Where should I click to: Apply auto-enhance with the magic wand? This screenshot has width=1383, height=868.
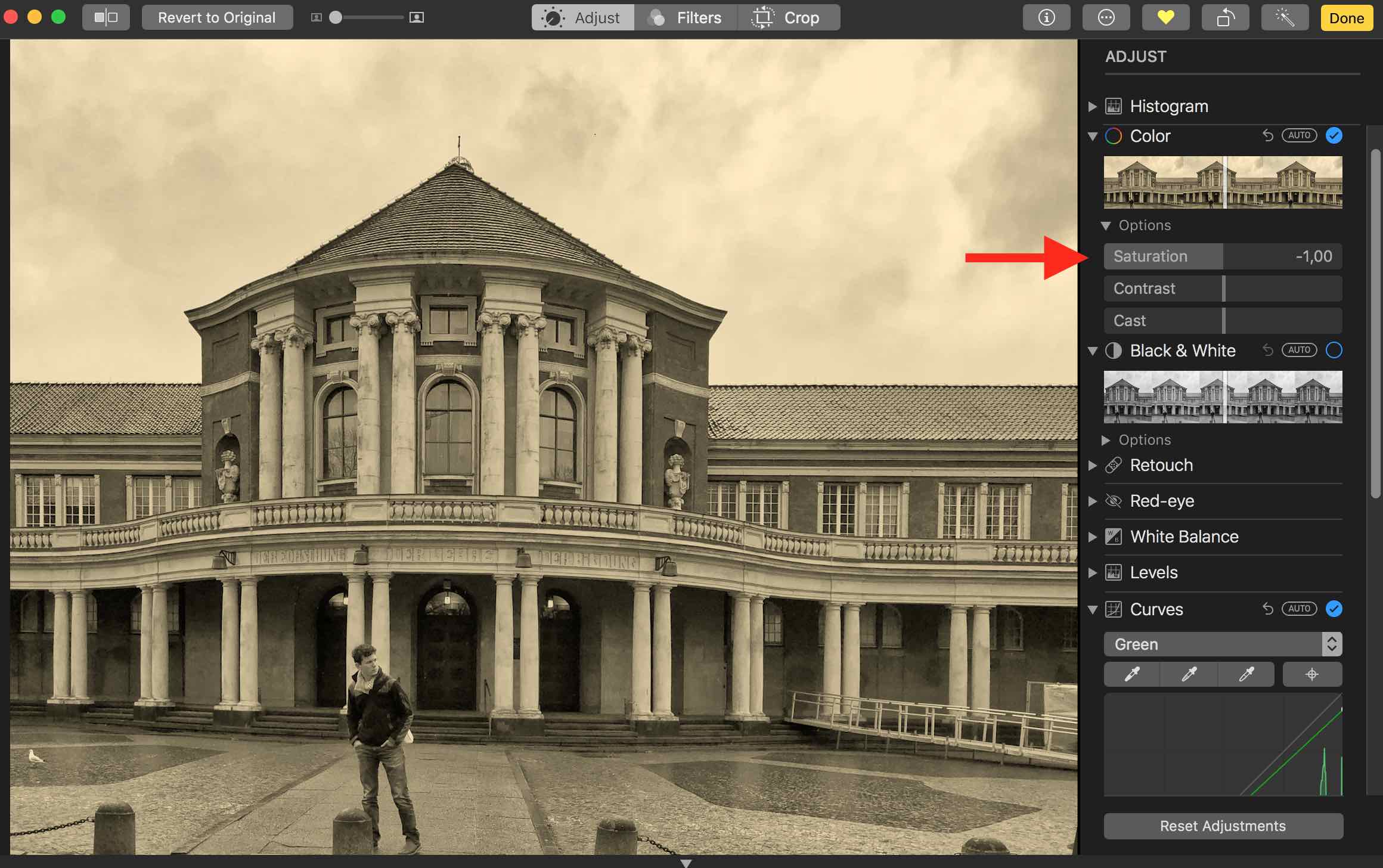pyautogui.click(x=1285, y=17)
